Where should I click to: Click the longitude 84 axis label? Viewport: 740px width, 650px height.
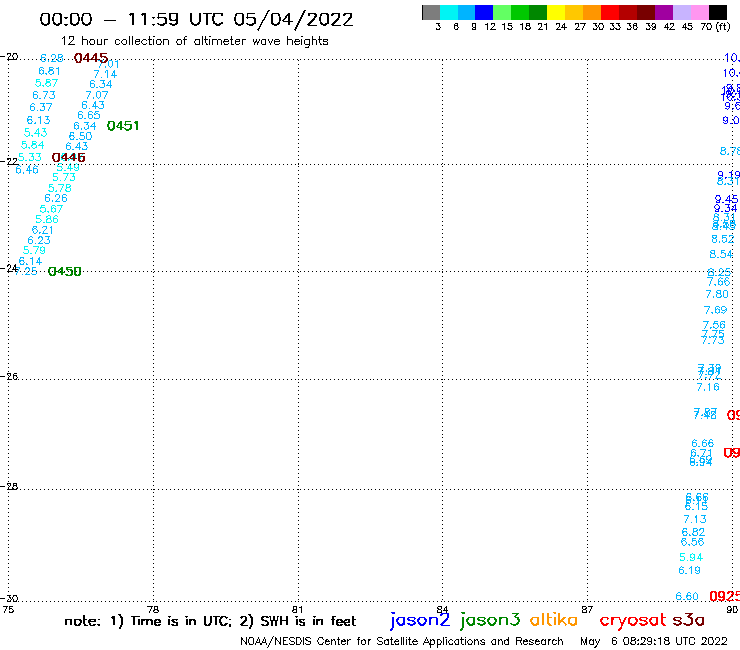pyautogui.click(x=442, y=609)
